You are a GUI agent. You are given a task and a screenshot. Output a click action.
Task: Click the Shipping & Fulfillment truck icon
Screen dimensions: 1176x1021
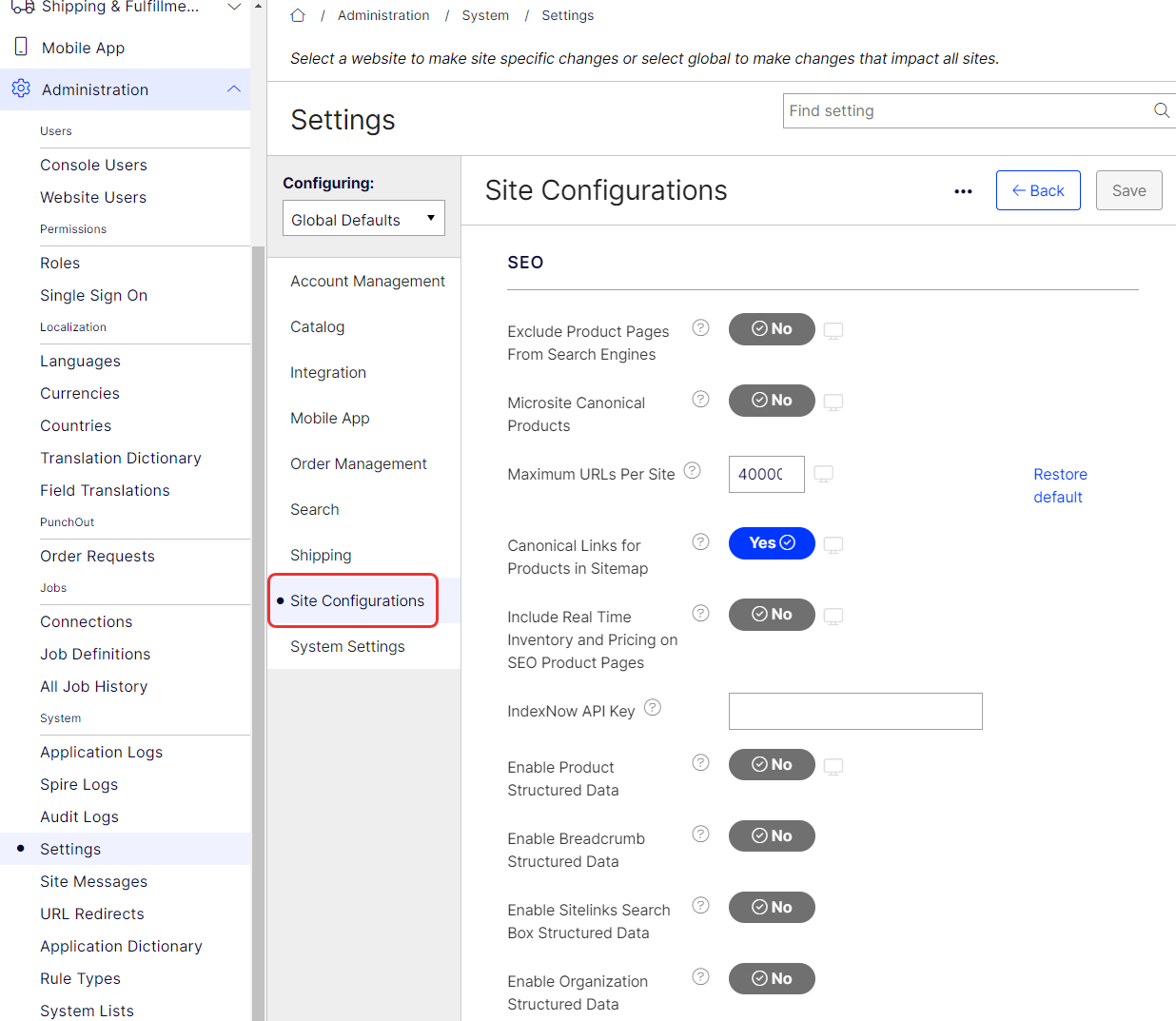click(x=23, y=7)
